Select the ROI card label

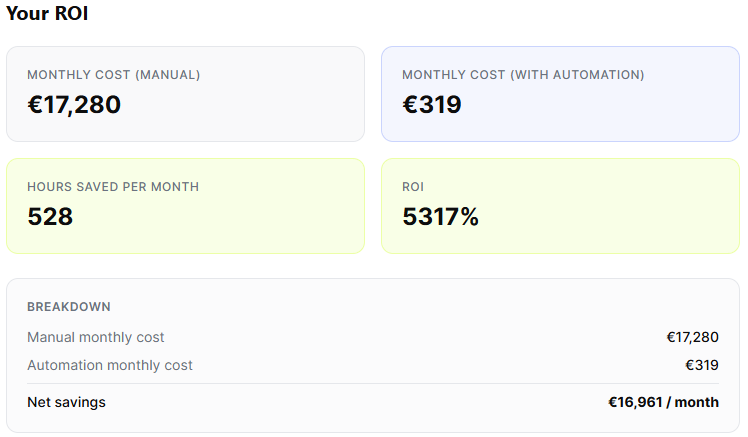(x=413, y=187)
